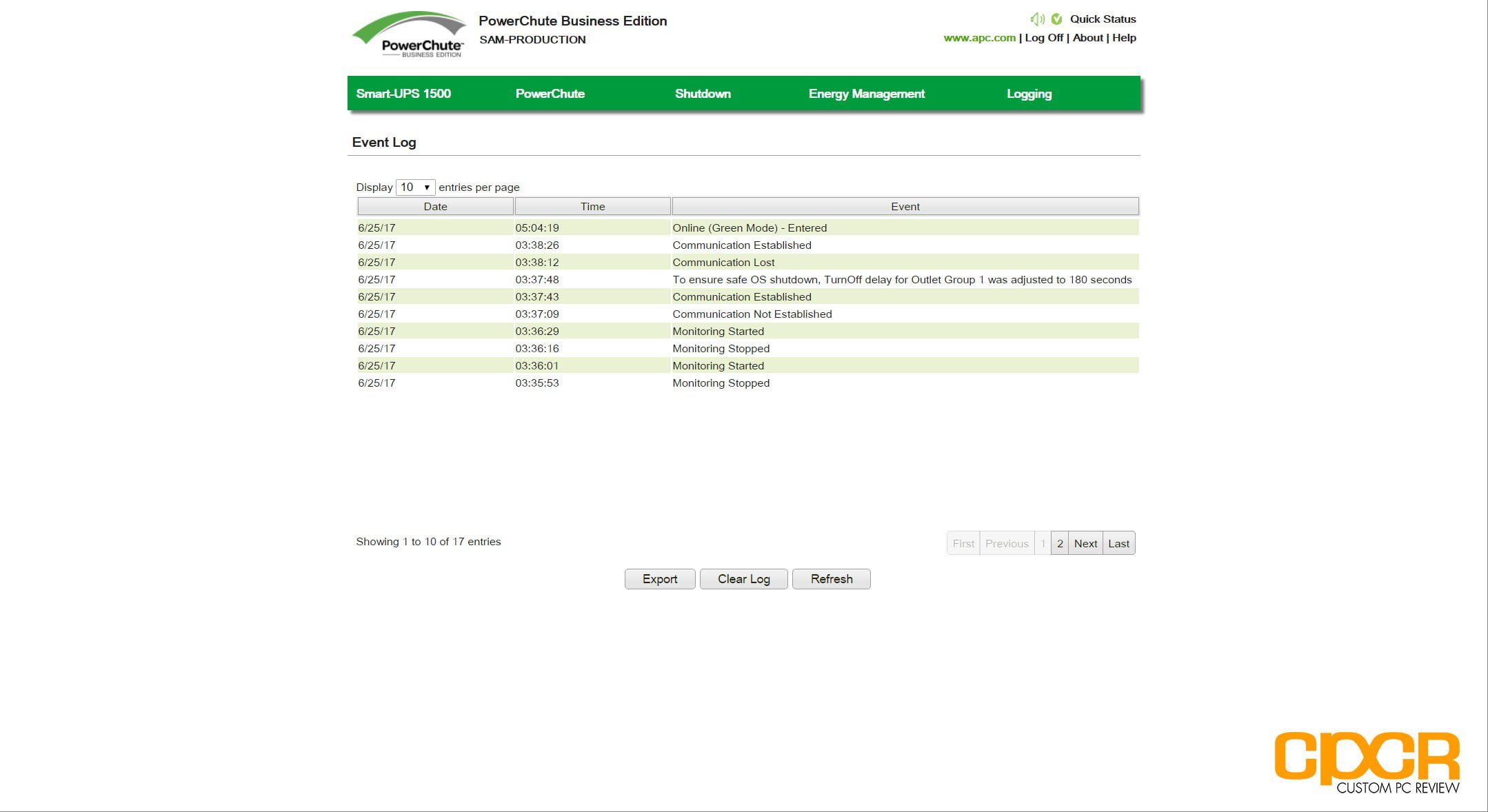The width and height of the screenshot is (1488, 812).
Task: Visit the www.apc.com link
Action: point(979,38)
